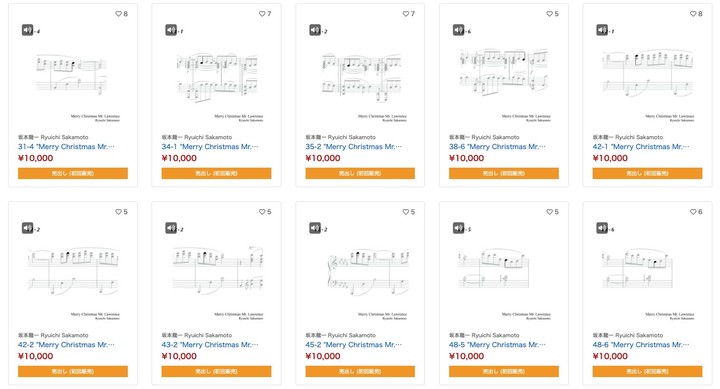Play audio preview for item 38-6

tap(459, 30)
